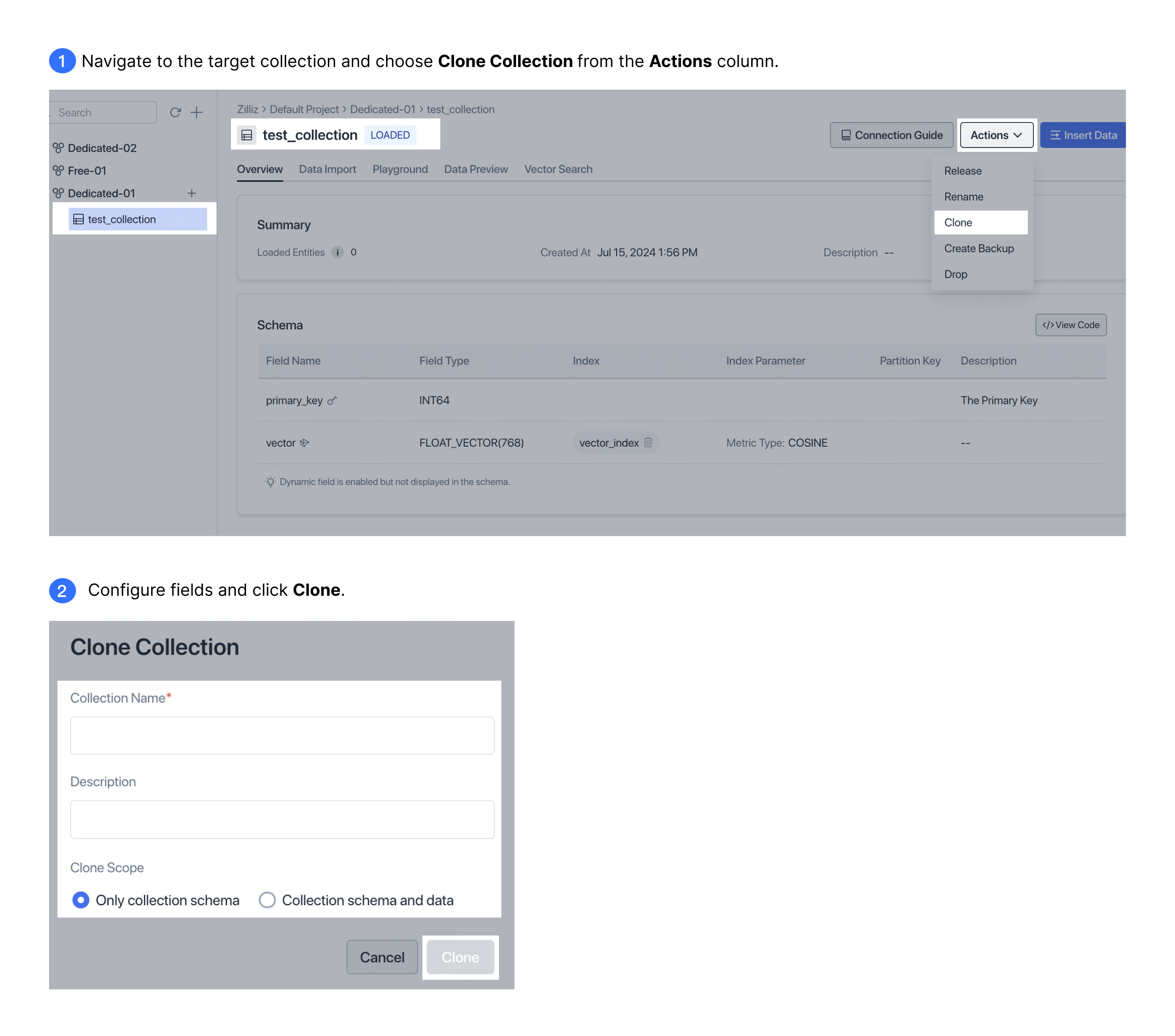The image size is (1175, 1036).
Task: Click the primary_key field name
Action: pyautogui.click(x=294, y=400)
